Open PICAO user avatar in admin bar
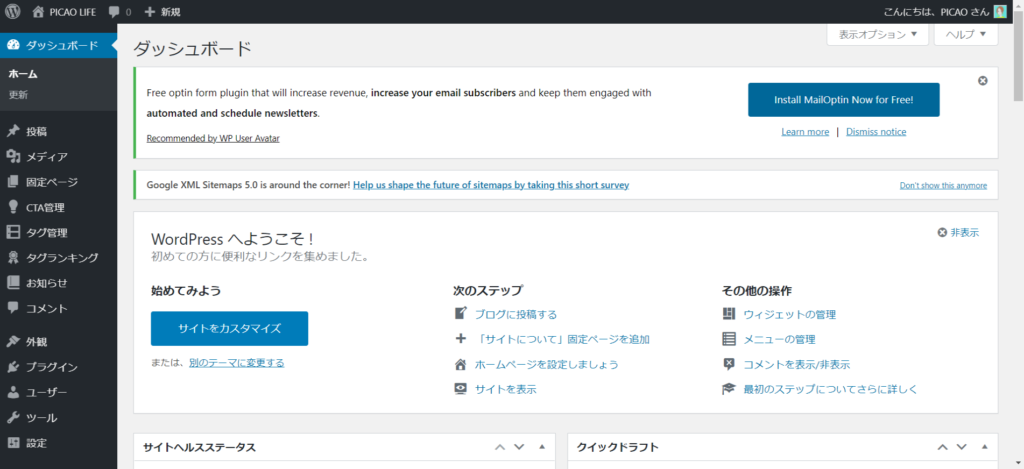Viewport: 1024px width, 469px height. coord(1000,12)
